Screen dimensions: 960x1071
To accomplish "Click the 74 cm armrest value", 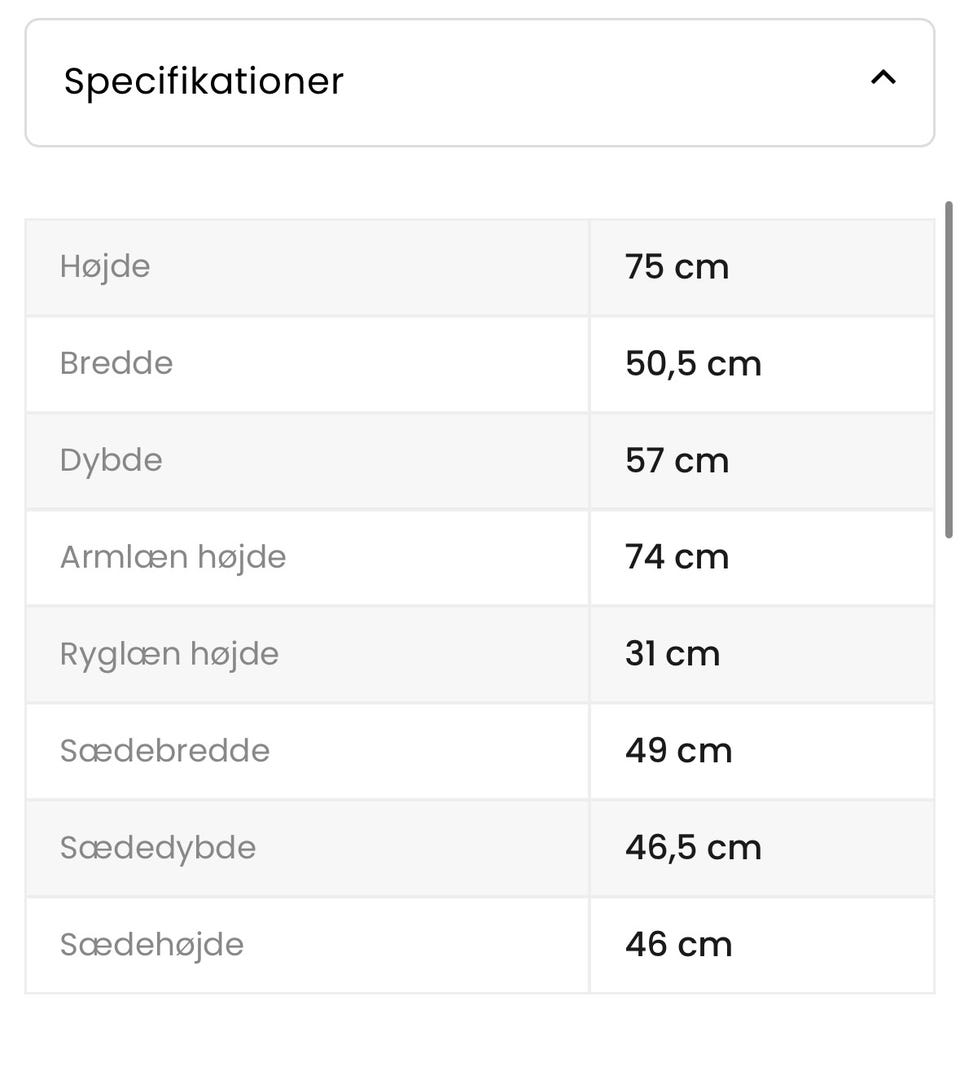I will tap(677, 557).
